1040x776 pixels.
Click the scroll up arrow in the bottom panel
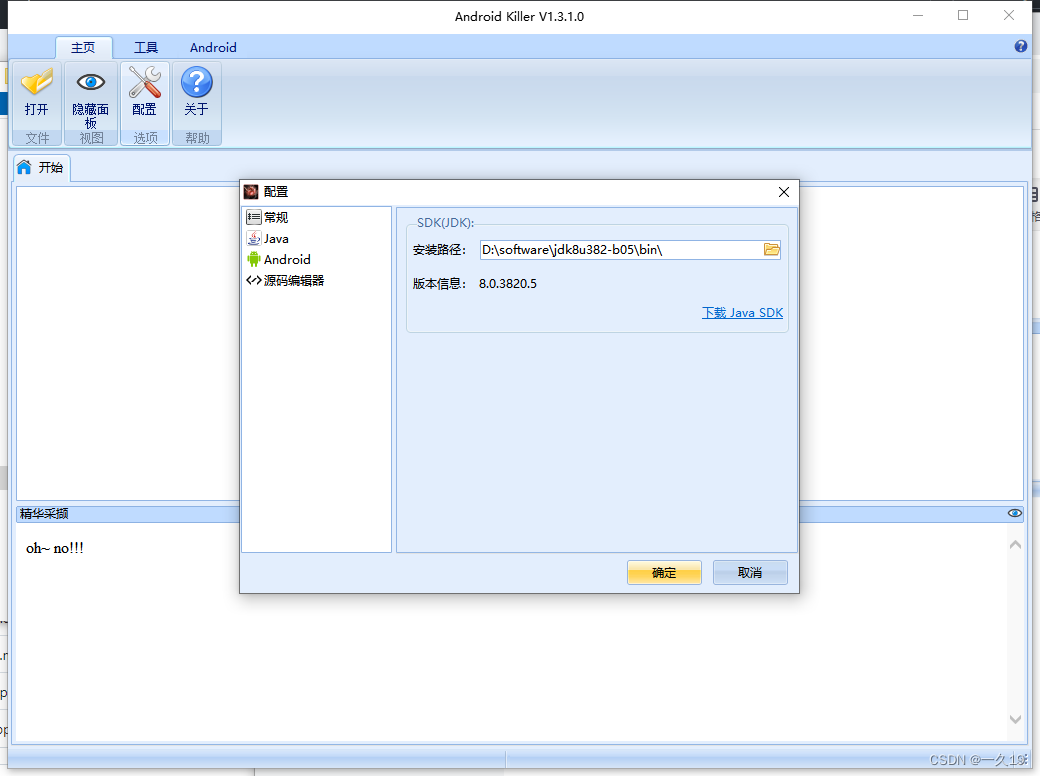coord(1015,545)
